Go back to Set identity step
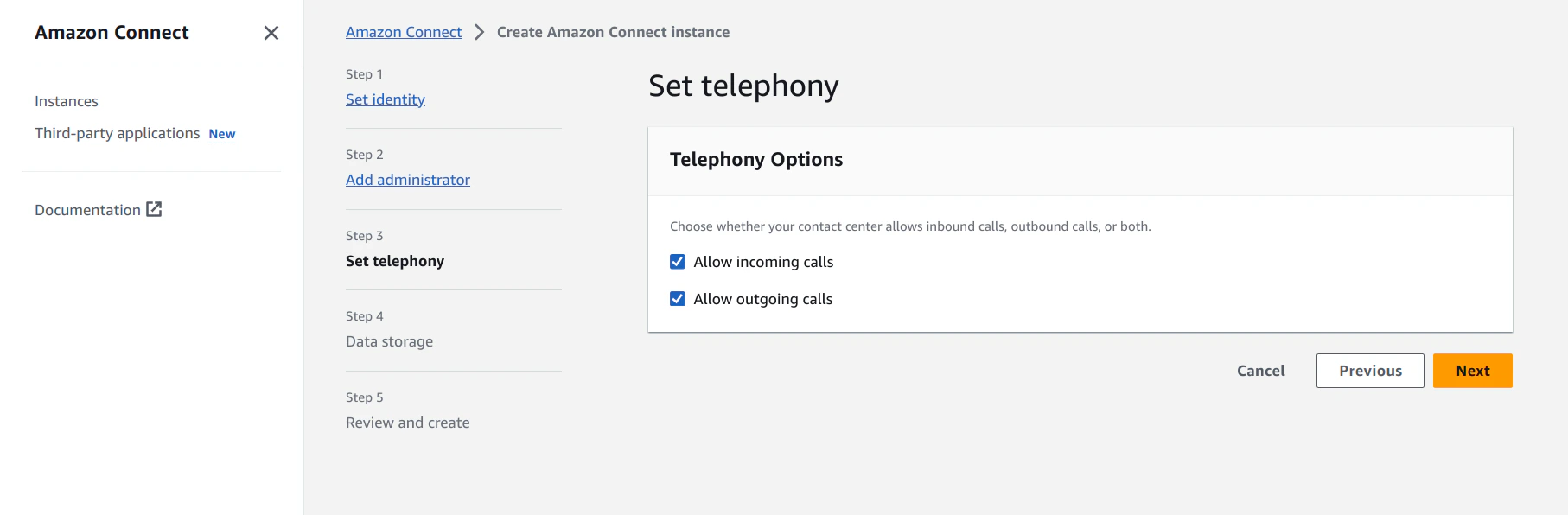 385,99
